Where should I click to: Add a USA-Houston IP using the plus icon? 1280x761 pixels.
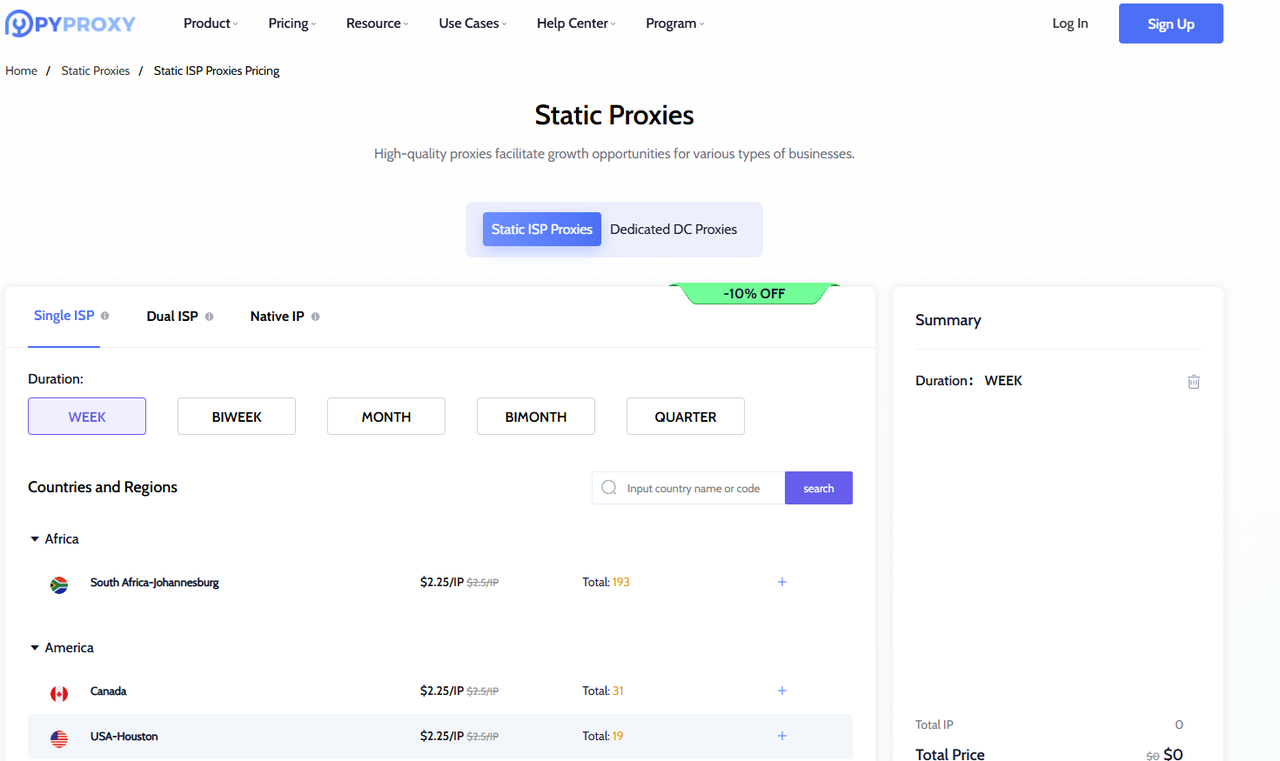(782, 735)
